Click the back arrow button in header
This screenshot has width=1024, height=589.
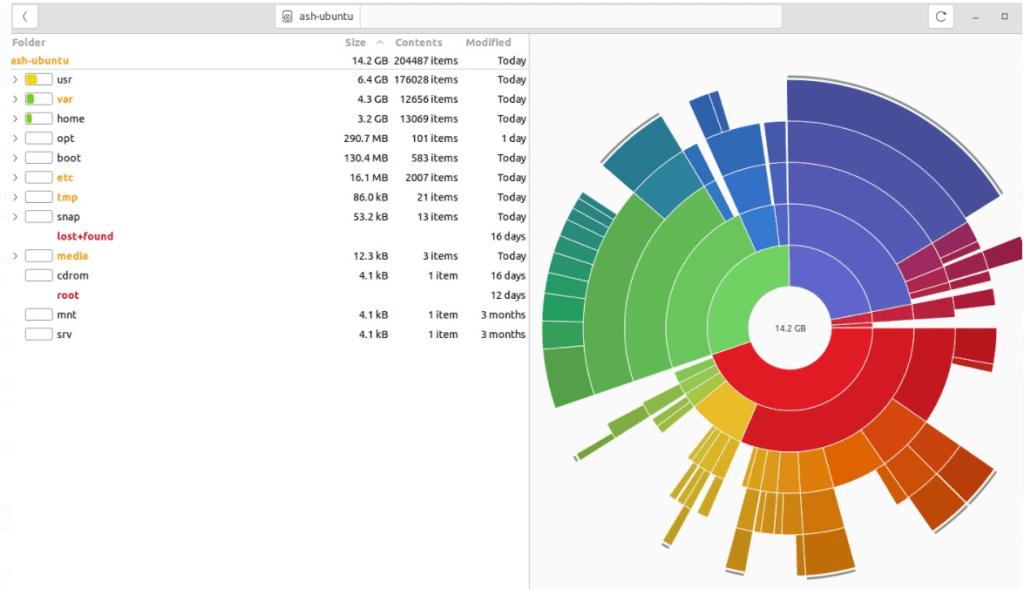point(24,17)
